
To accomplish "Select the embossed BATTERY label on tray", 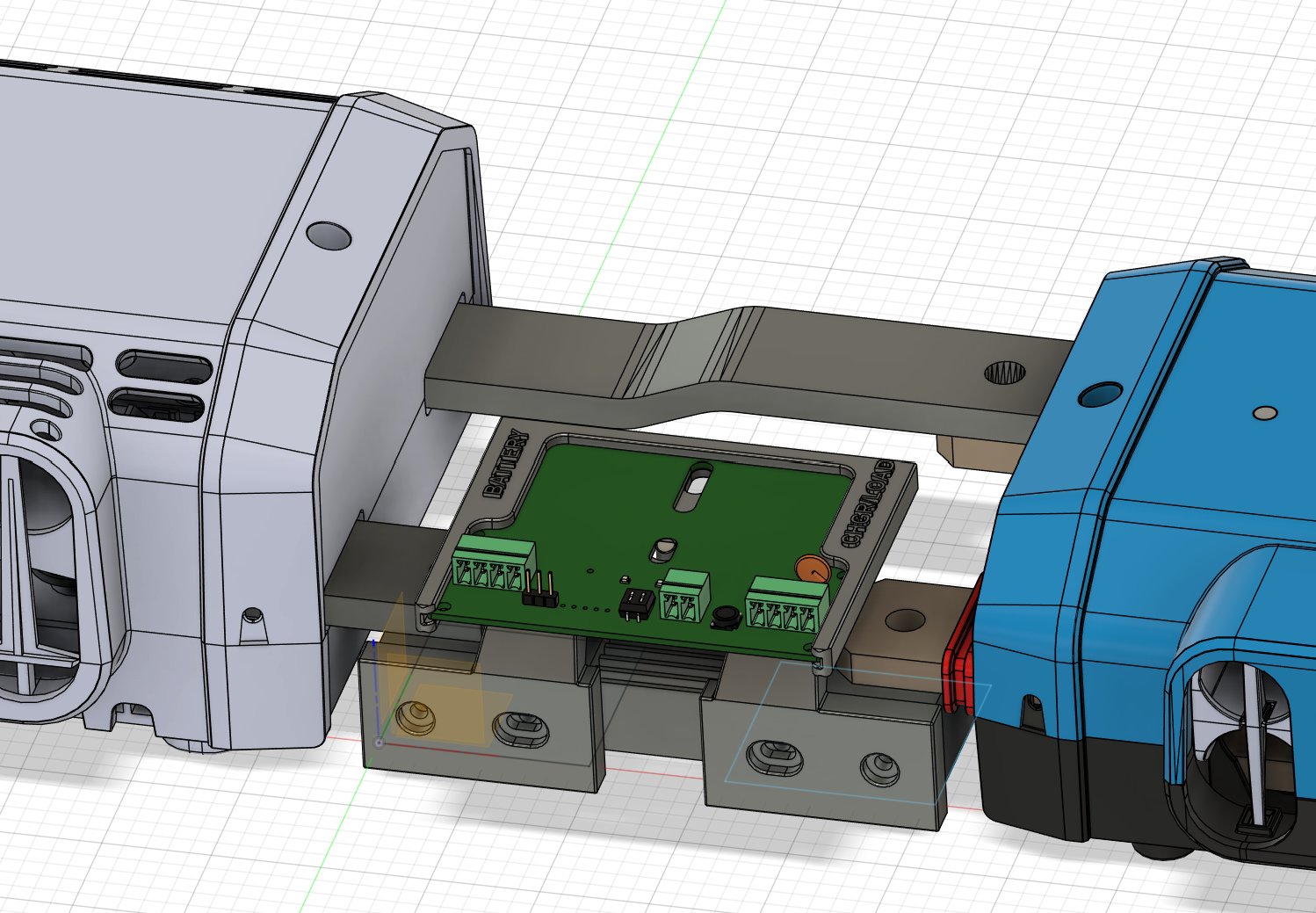I will tap(508, 463).
